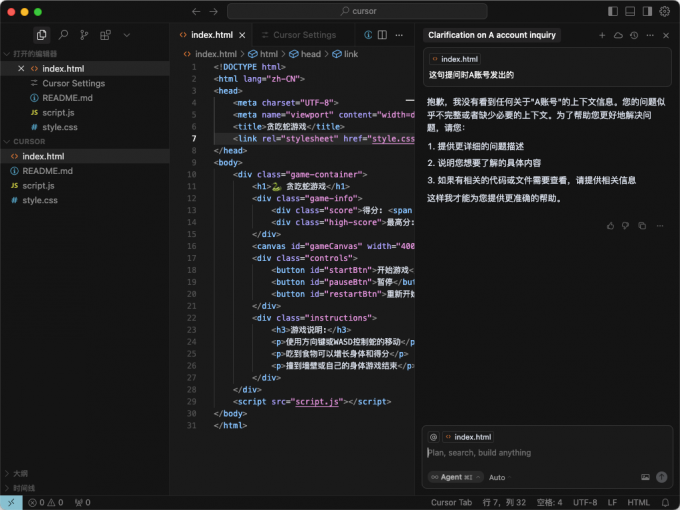Open the Auto model dropdown
The width and height of the screenshot is (680, 510).
(500, 477)
